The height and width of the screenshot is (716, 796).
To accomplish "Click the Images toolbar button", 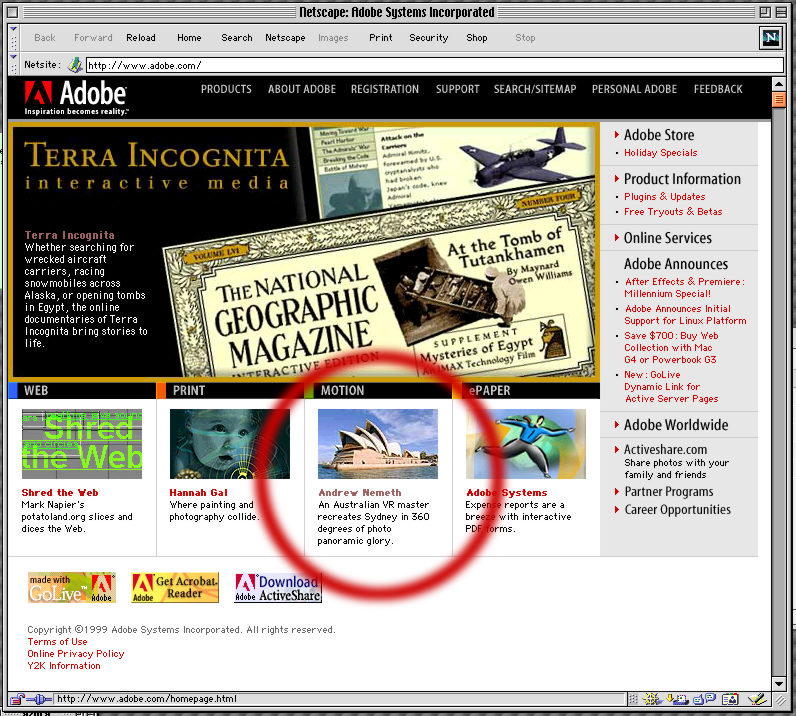I will pos(333,38).
